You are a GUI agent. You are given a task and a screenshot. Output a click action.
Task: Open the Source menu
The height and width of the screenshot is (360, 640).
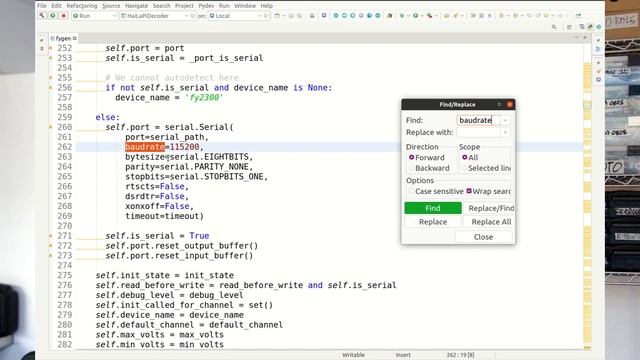tap(111, 6)
